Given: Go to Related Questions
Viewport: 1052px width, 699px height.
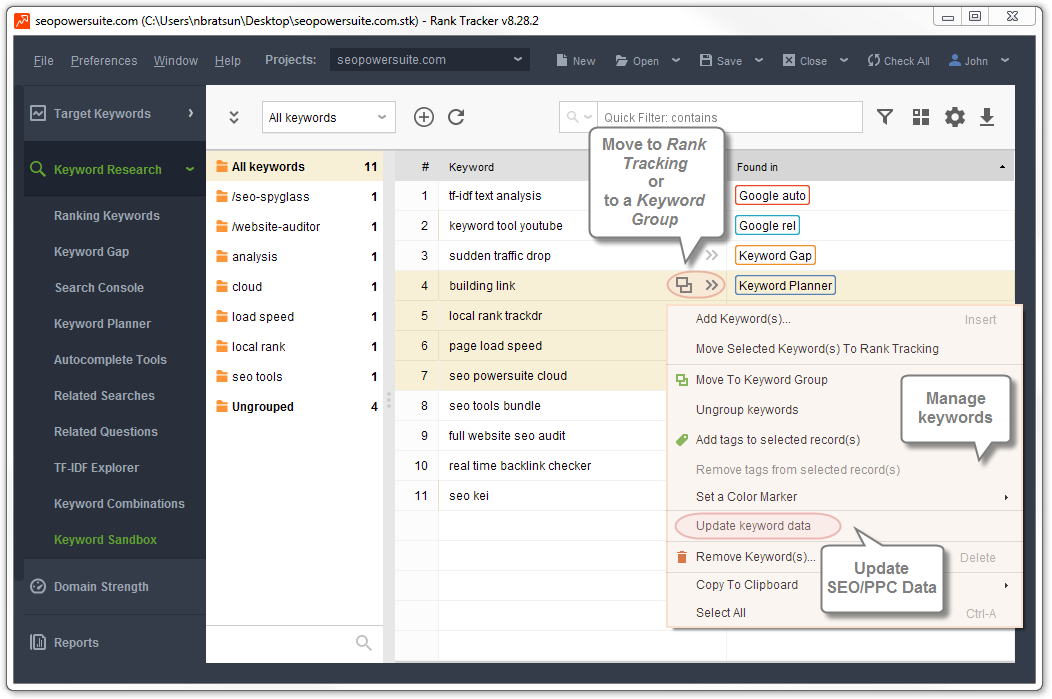Looking at the screenshot, I should [x=105, y=432].
